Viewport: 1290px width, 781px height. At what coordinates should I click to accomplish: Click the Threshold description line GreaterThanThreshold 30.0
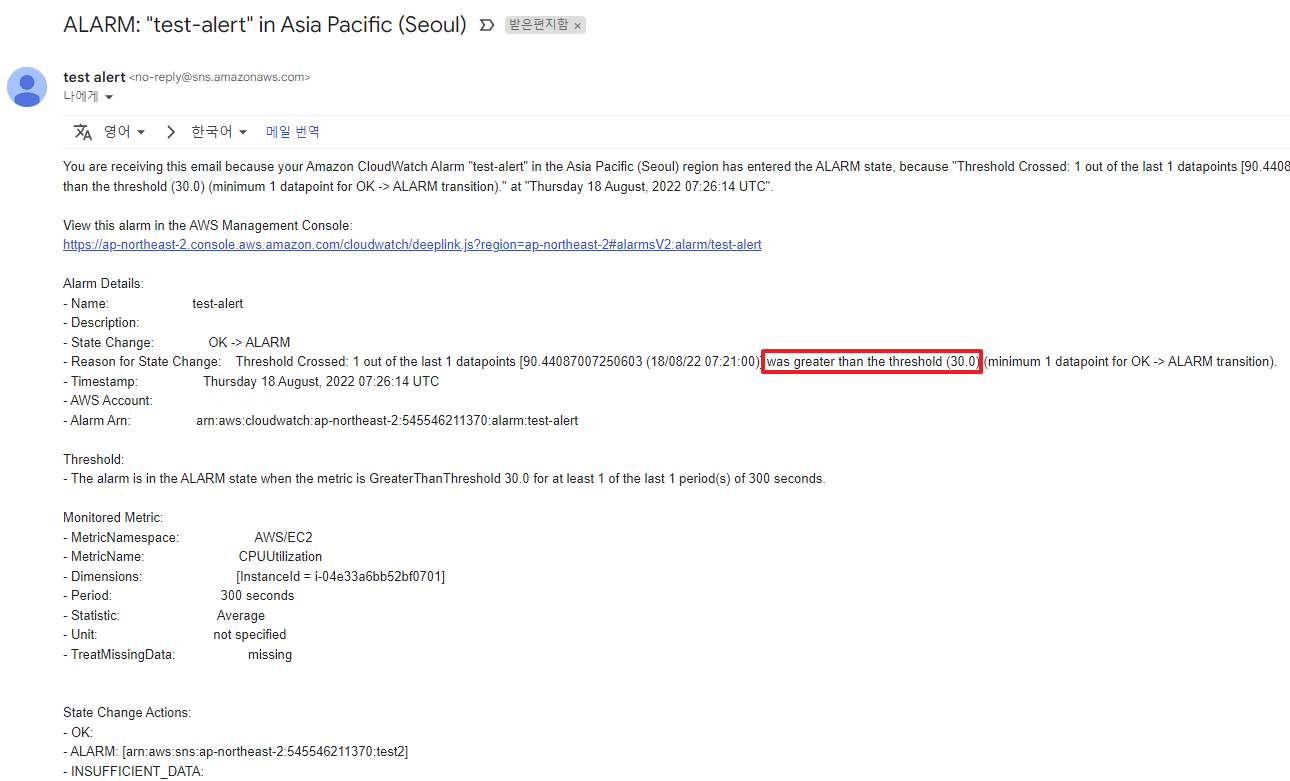[444, 478]
